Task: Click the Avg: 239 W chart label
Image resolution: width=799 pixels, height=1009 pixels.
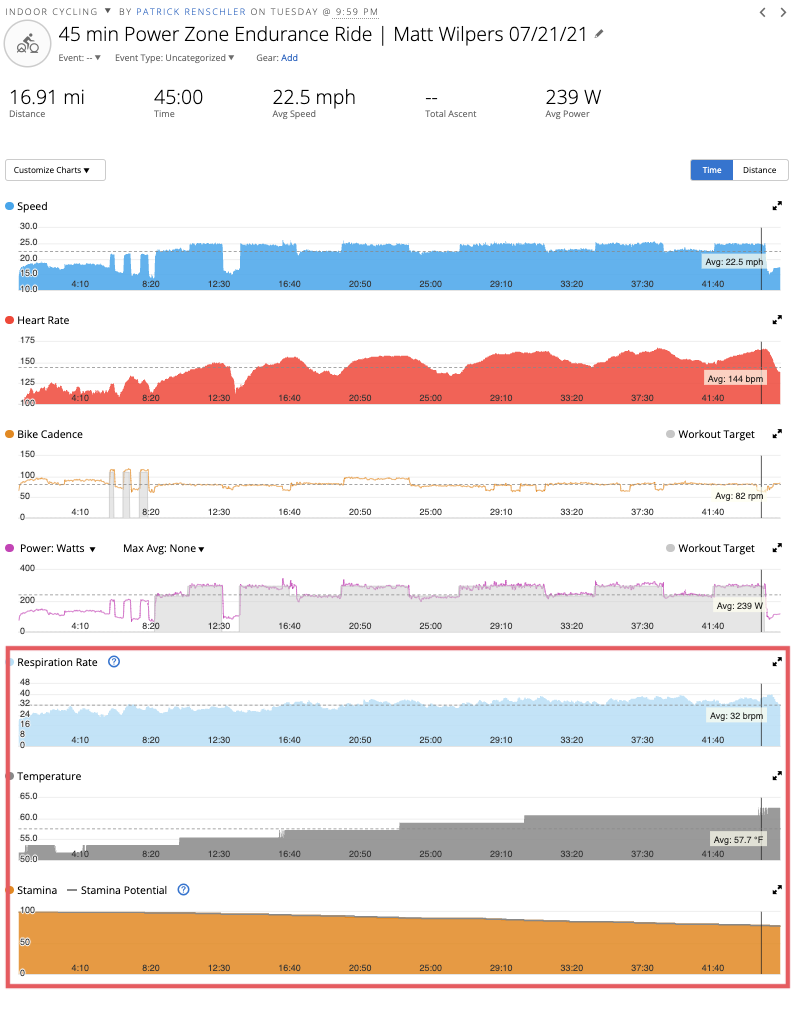Action: (739, 606)
